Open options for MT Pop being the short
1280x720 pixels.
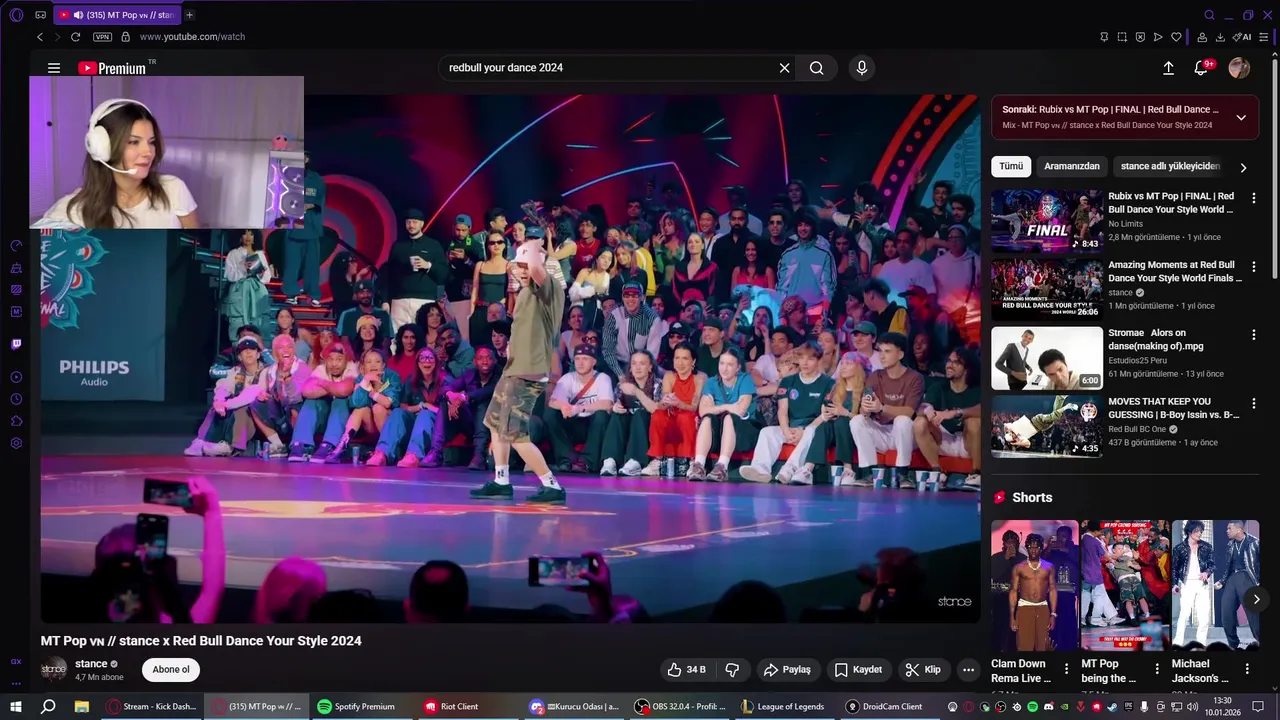(1157, 669)
